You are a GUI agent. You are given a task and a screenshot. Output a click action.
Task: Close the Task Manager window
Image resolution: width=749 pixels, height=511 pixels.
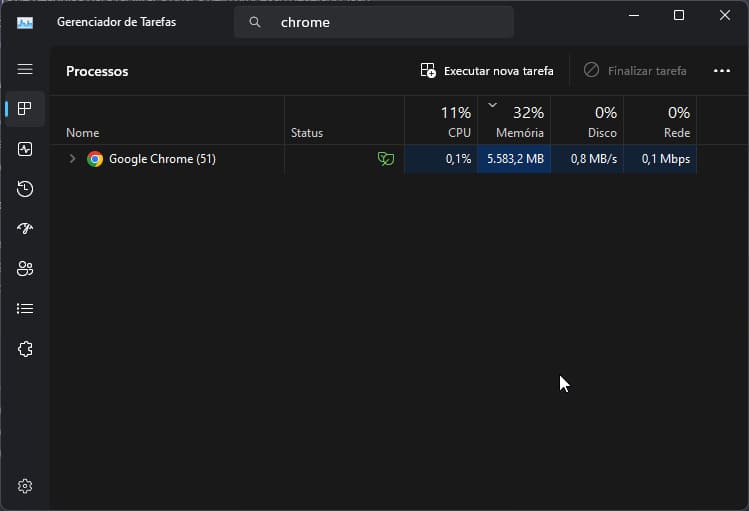[x=725, y=15]
